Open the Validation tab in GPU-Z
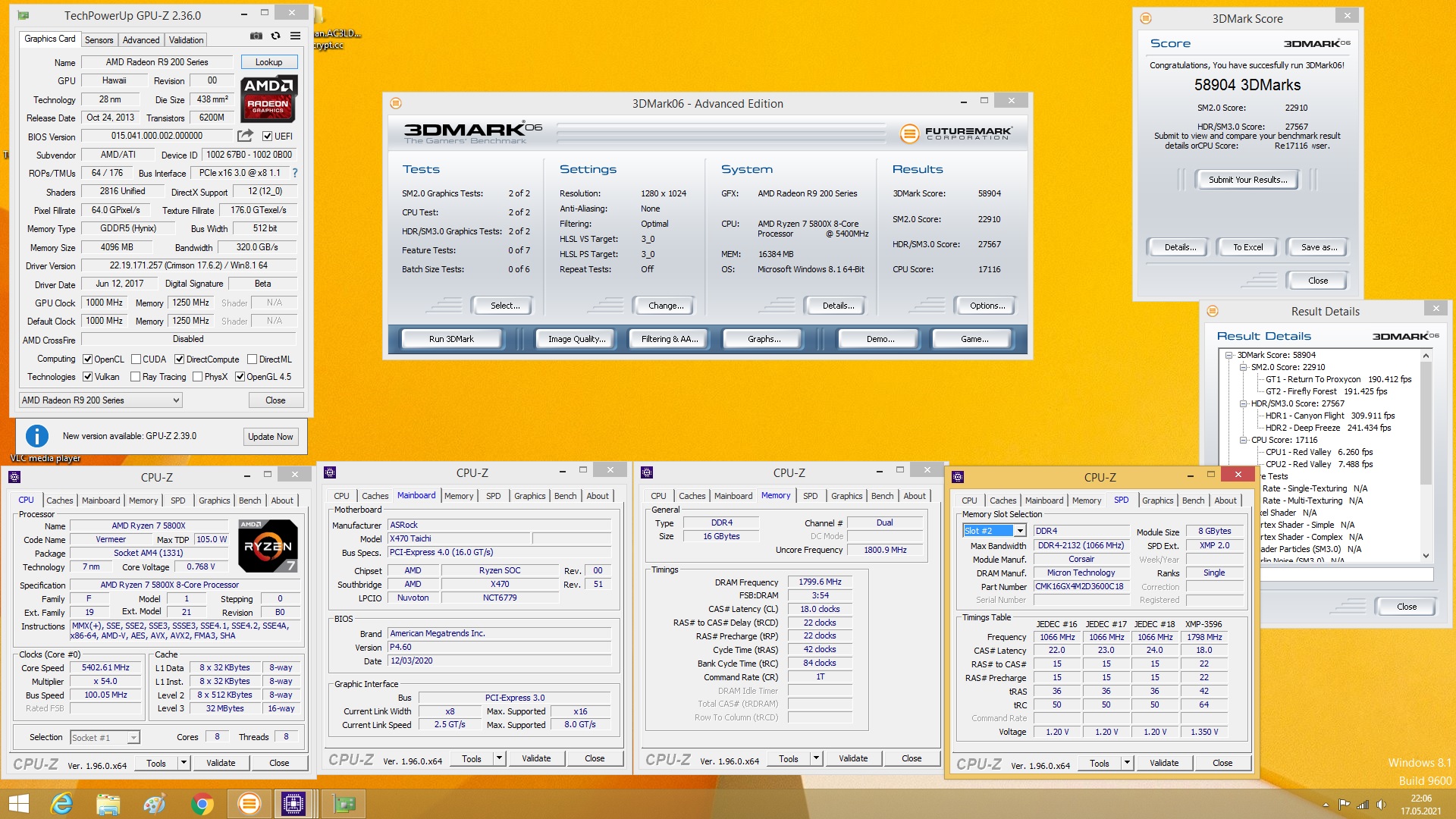The height and width of the screenshot is (819, 1456). click(186, 40)
